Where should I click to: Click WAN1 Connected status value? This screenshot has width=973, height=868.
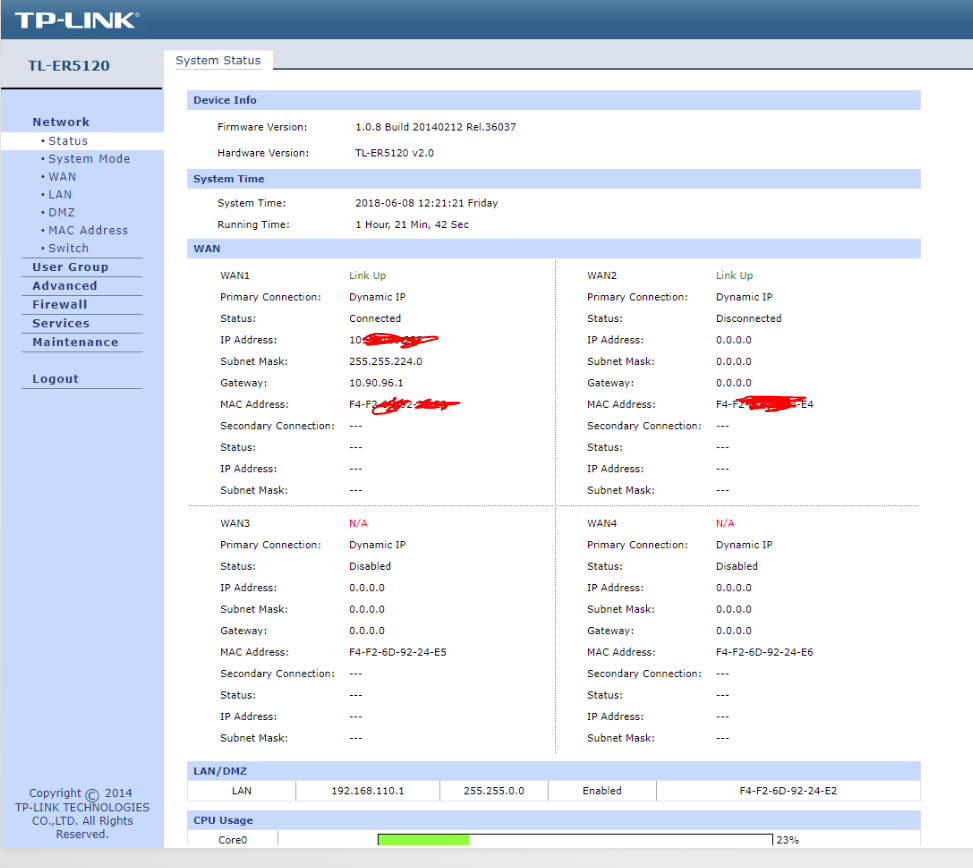pyautogui.click(x=375, y=318)
